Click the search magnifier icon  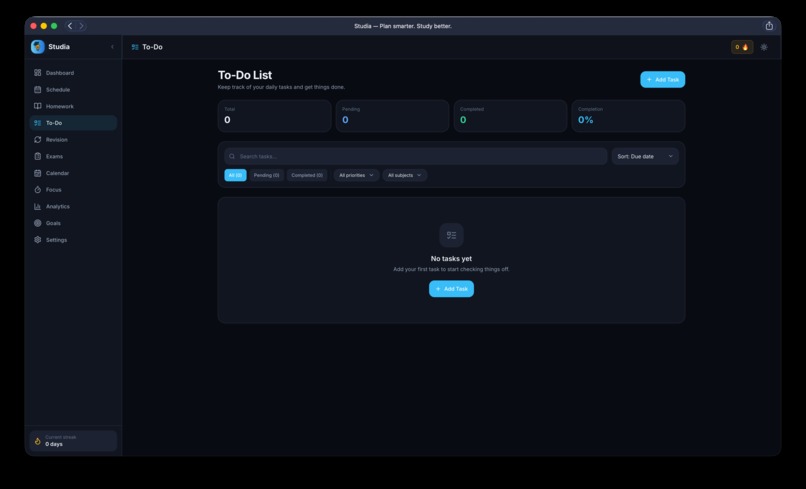tap(232, 156)
